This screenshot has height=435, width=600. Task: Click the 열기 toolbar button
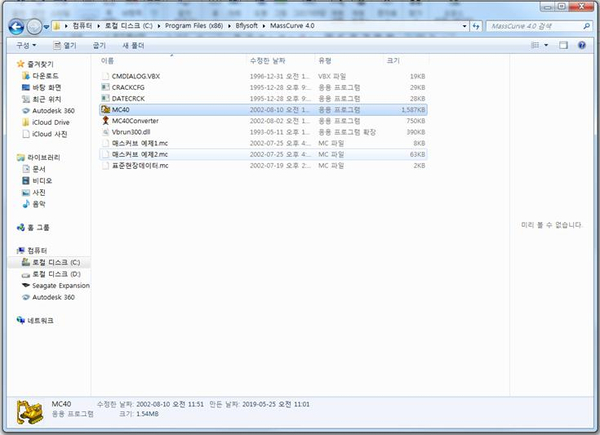click(x=65, y=46)
